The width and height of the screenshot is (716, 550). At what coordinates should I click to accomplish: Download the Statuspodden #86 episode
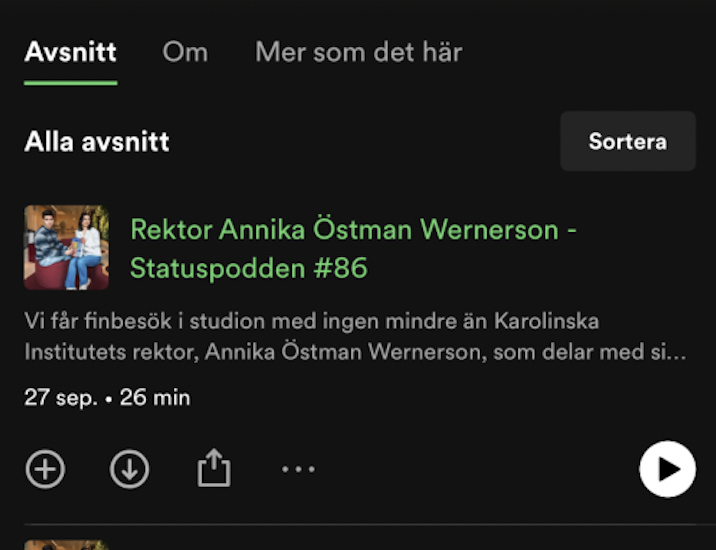pyautogui.click(x=129, y=469)
